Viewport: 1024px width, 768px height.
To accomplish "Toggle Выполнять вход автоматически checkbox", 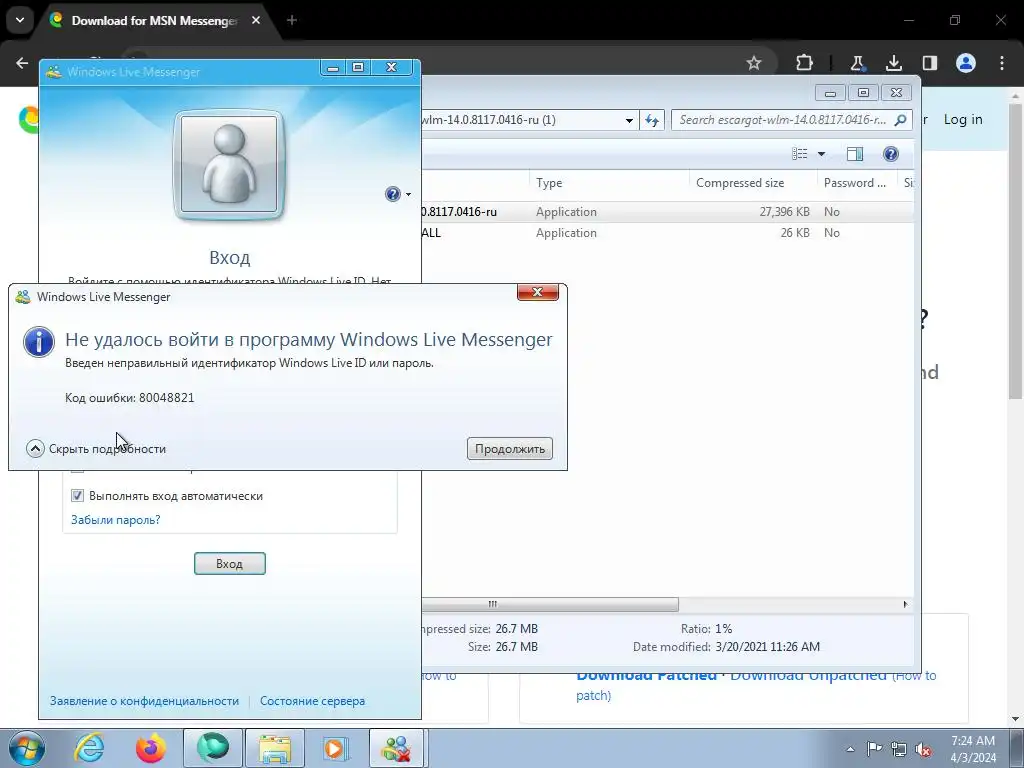I will pyautogui.click(x=77, y=496).
